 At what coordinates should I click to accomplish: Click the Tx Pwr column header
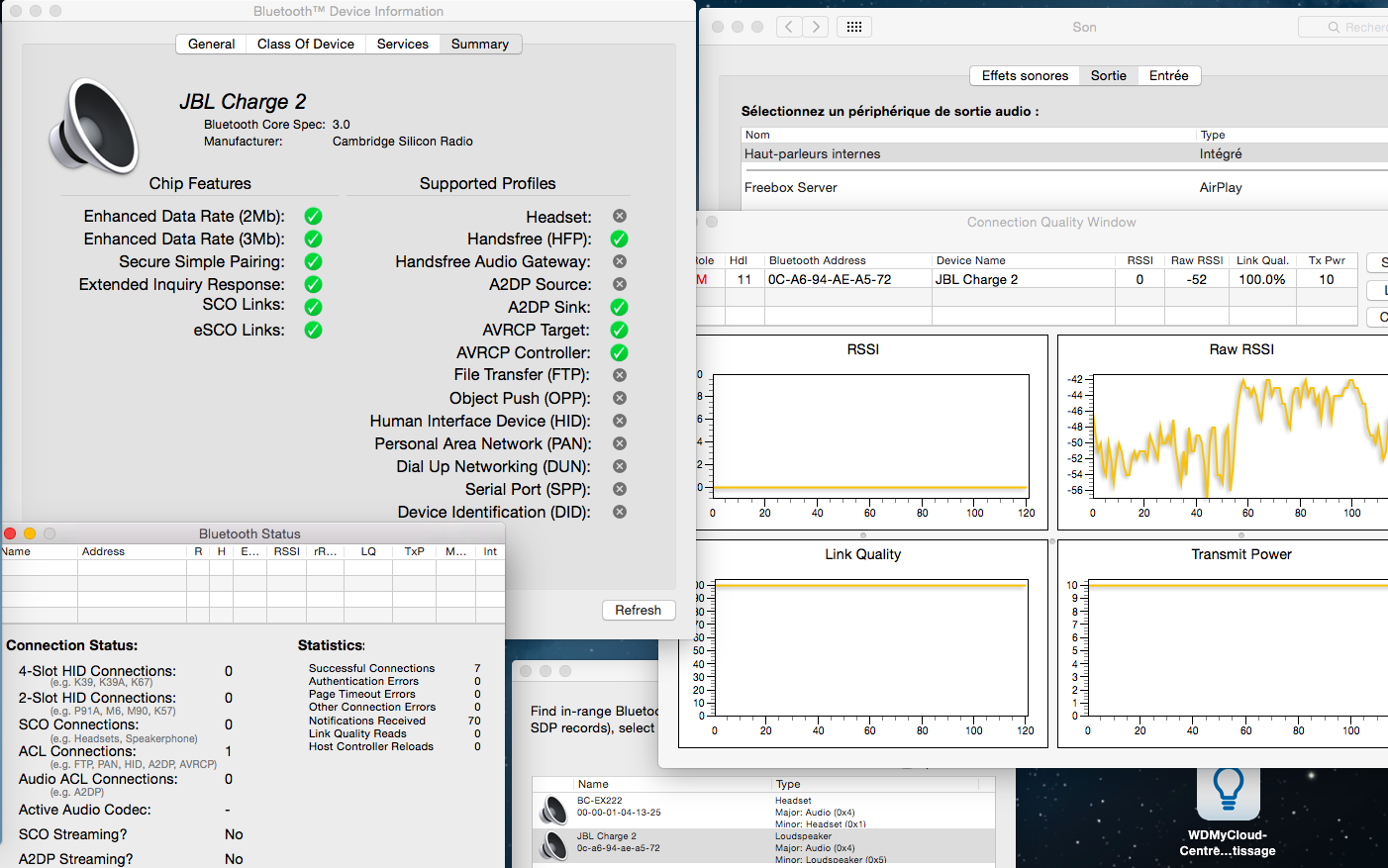coord(1327,260)
